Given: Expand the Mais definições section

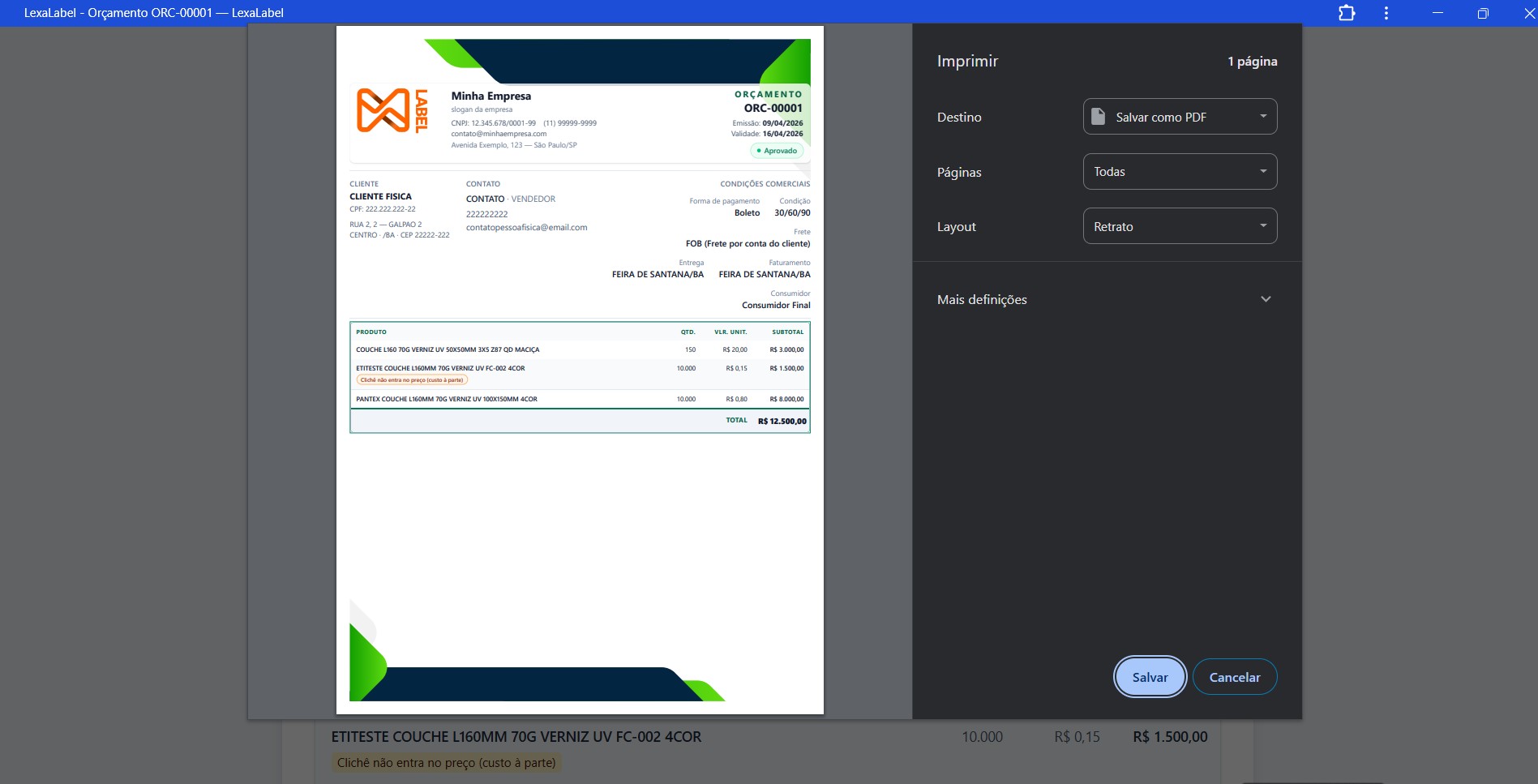Looking at the screenshot, I should pos(1107,299).
